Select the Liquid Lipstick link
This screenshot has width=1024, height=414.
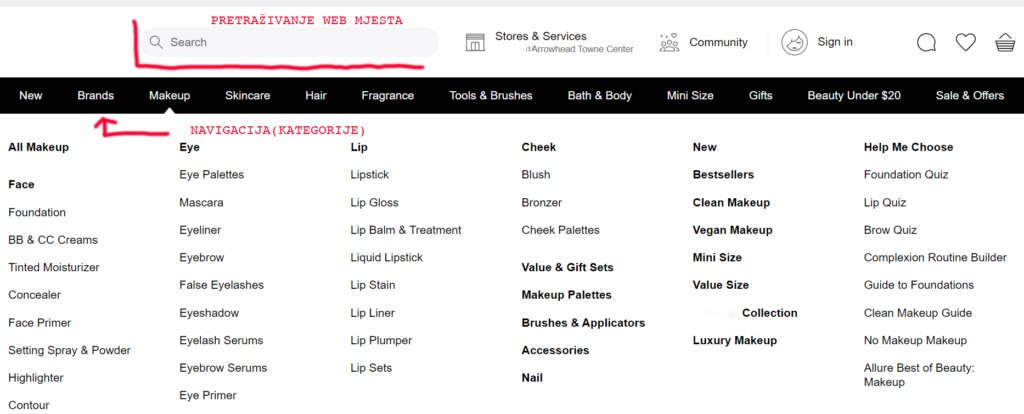[386, 257]
